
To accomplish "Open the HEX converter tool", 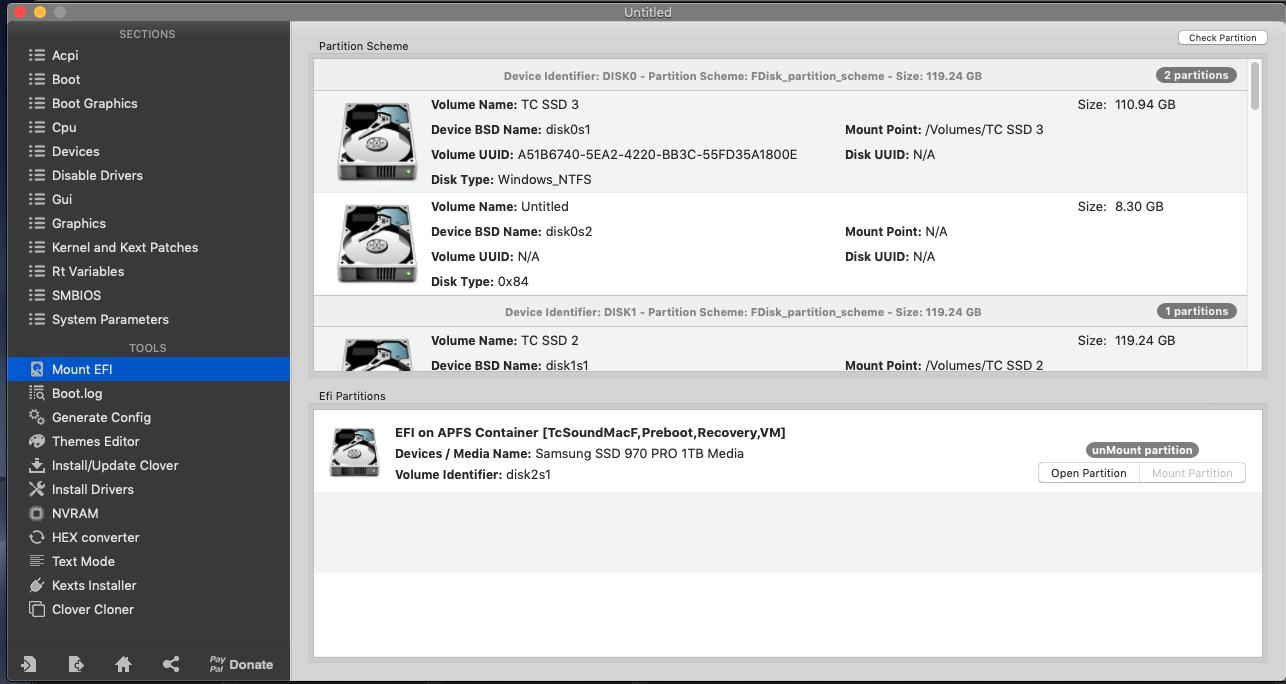I will [95, 537].
